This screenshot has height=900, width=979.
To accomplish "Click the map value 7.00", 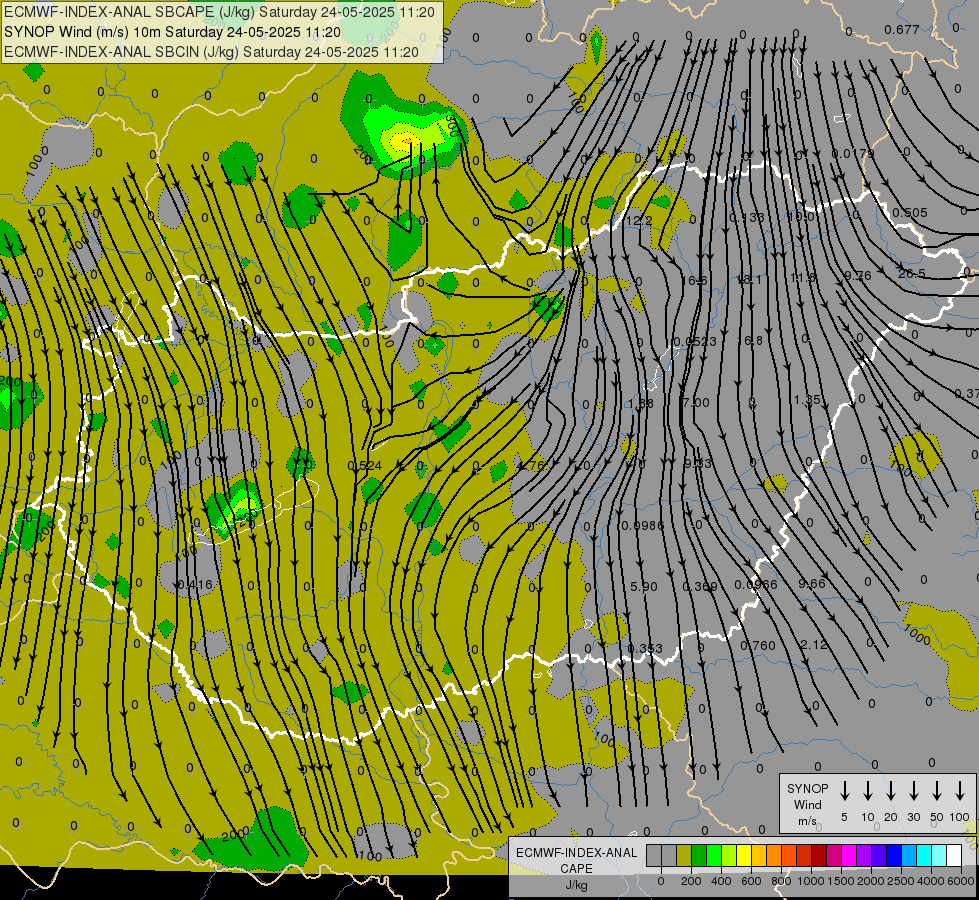I will (x=696, y=403).
